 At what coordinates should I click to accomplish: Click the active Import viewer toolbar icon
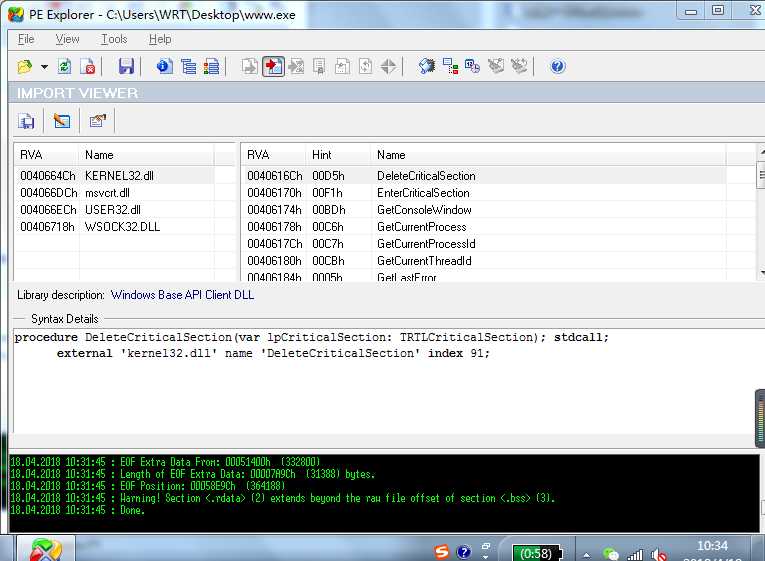click(273, 66)
